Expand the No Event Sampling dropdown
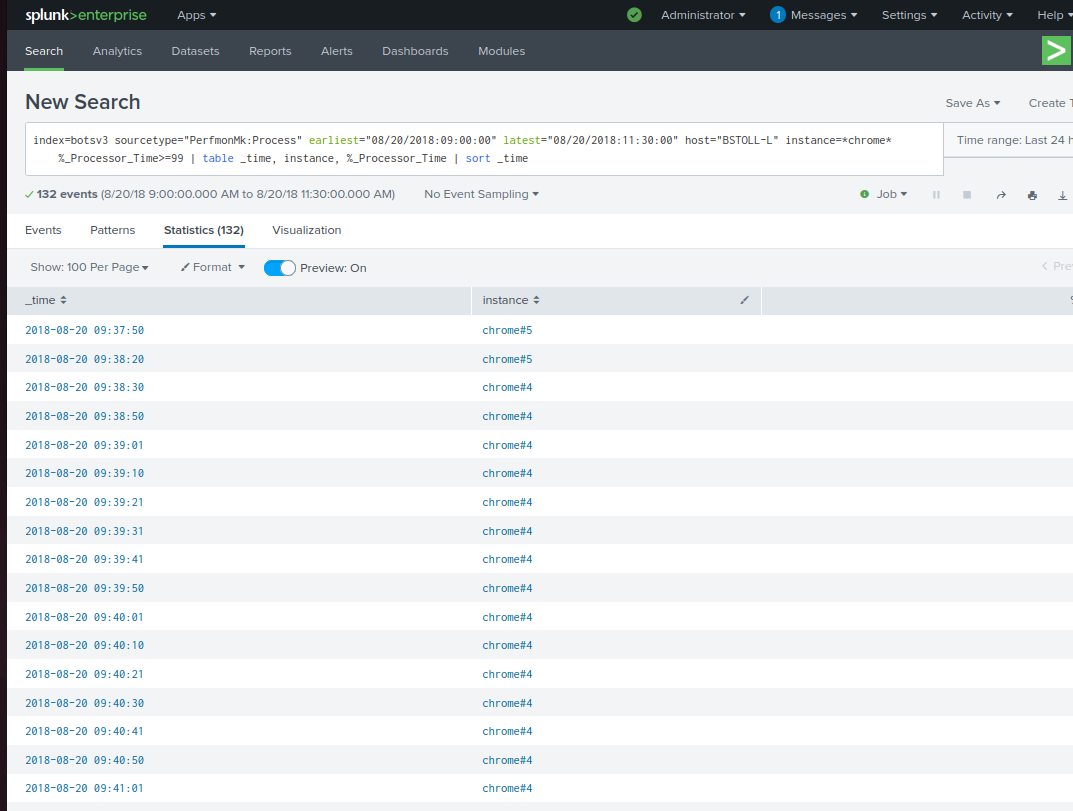Screen dimensions: 1073x811 (x=481, y=194)
